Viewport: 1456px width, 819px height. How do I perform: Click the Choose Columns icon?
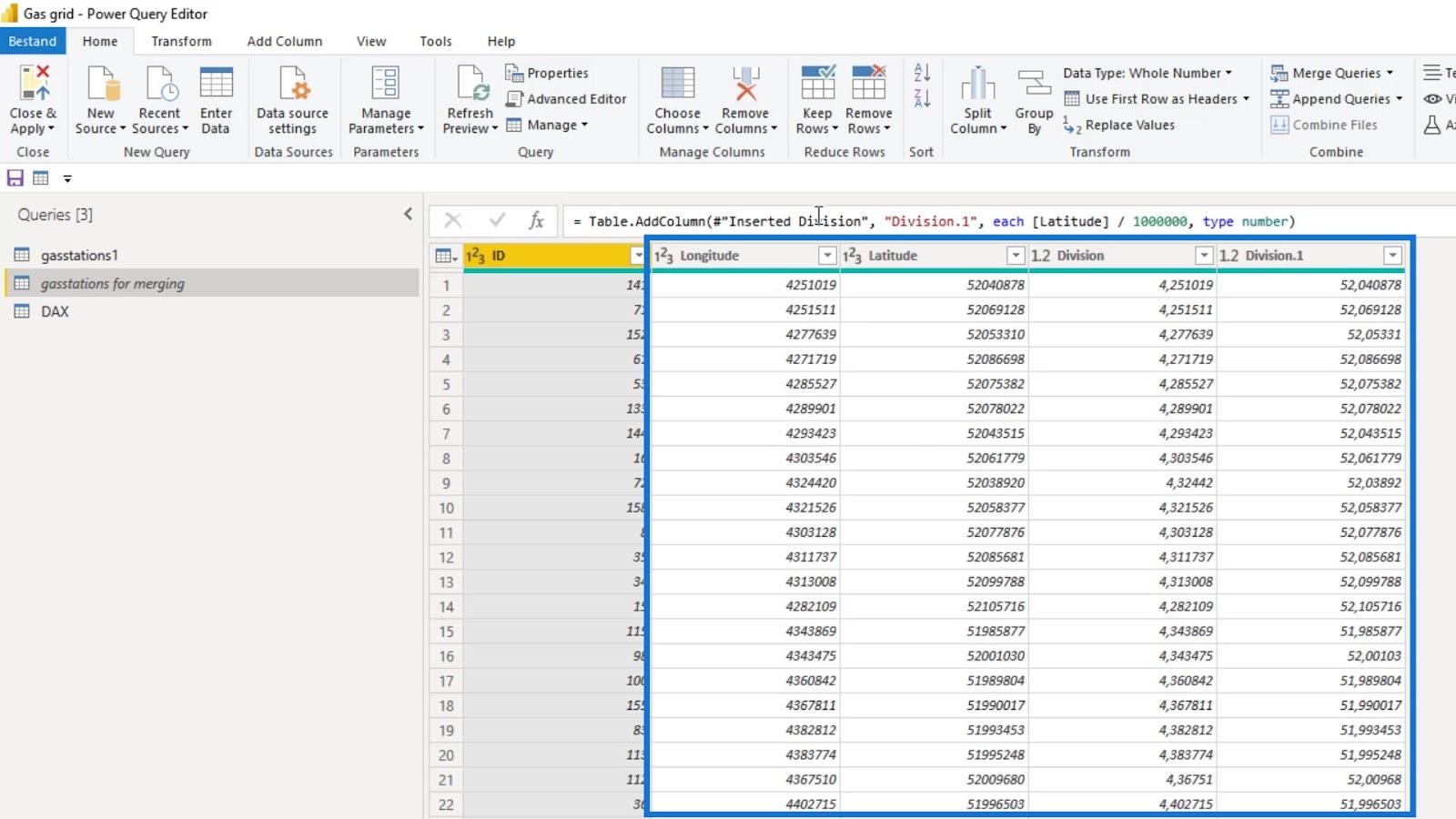pyautogui.click(x=677, y=83)
